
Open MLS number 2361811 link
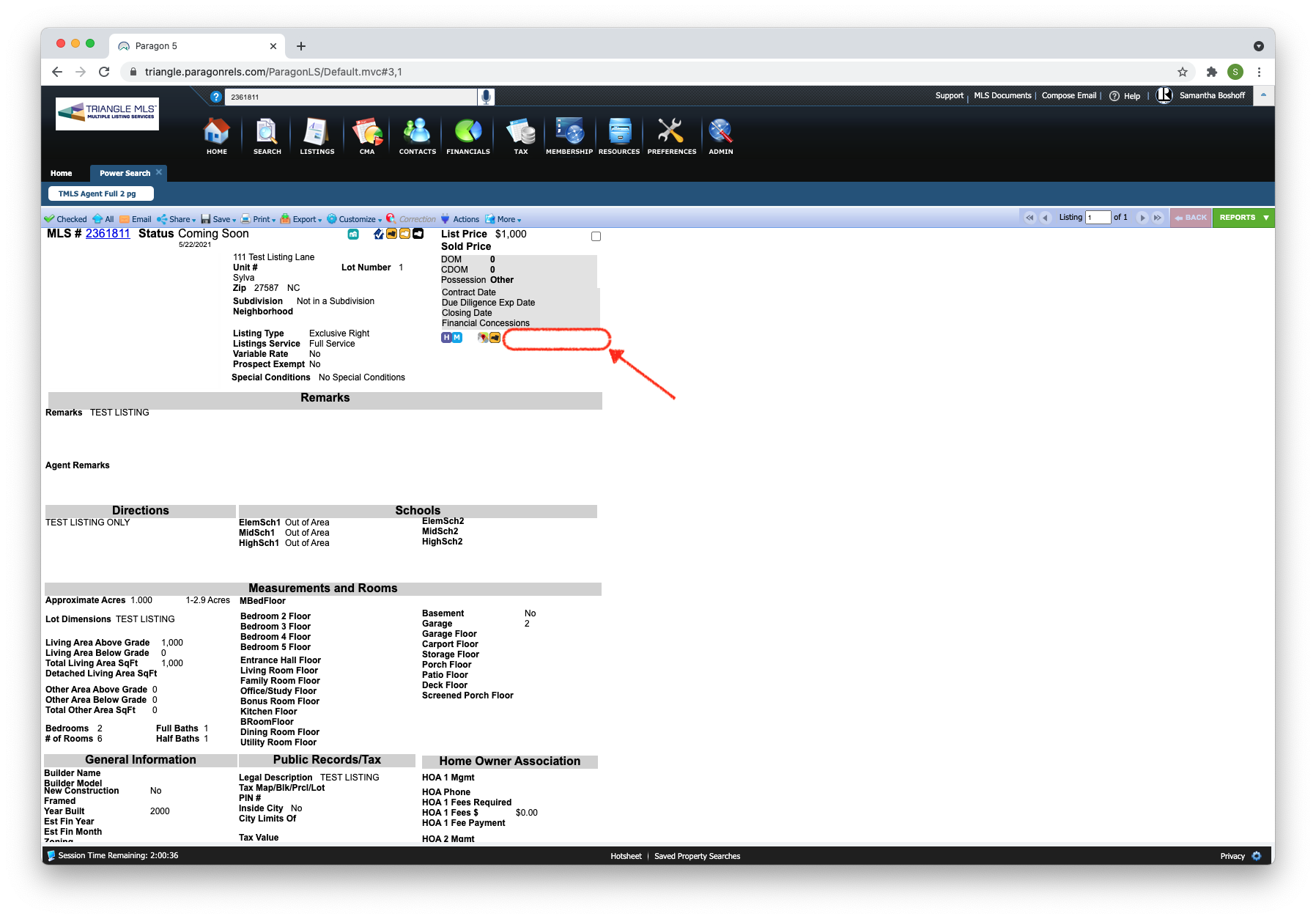pos(108,234)
